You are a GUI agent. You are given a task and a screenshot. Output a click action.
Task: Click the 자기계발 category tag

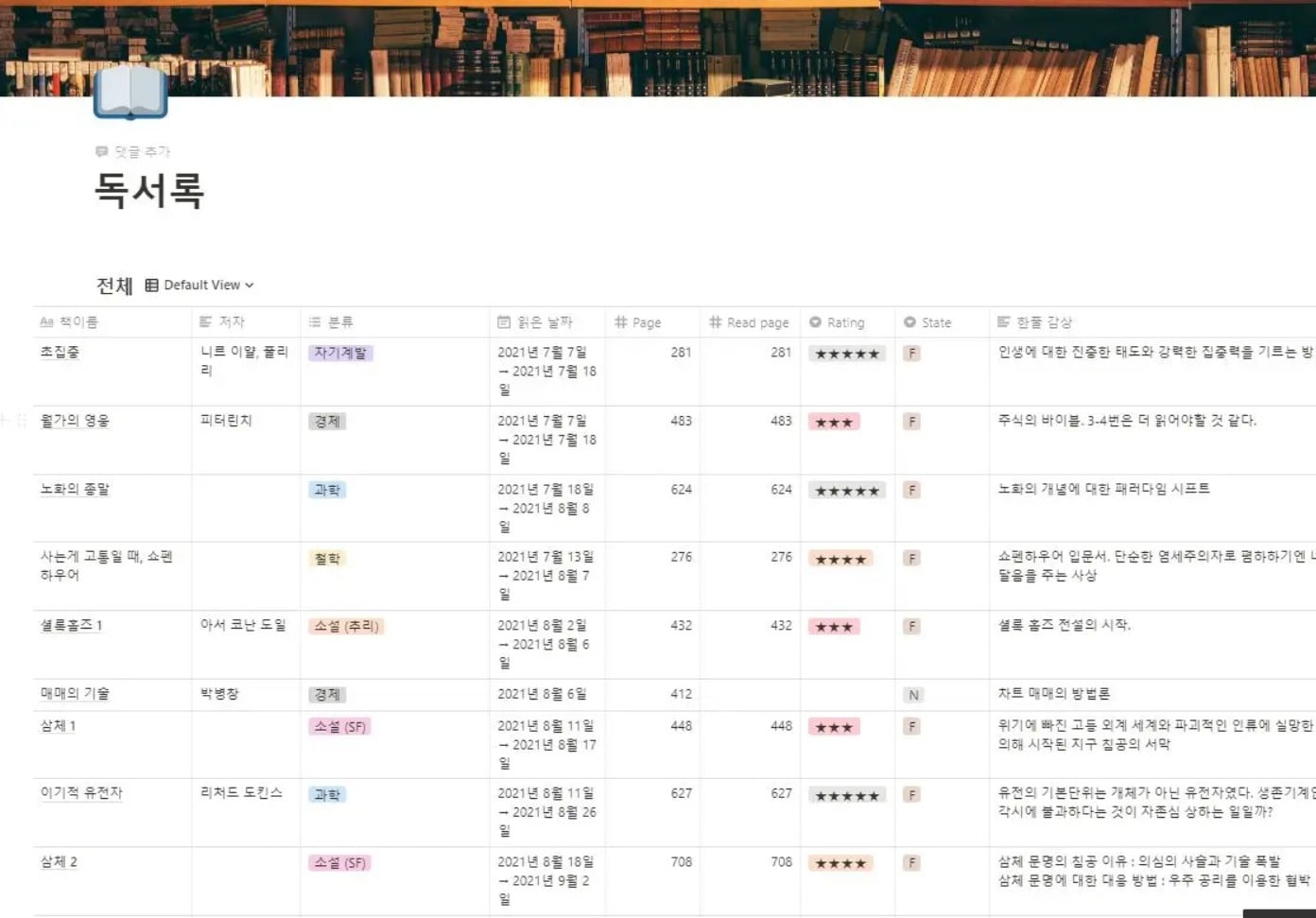(340, 353)
